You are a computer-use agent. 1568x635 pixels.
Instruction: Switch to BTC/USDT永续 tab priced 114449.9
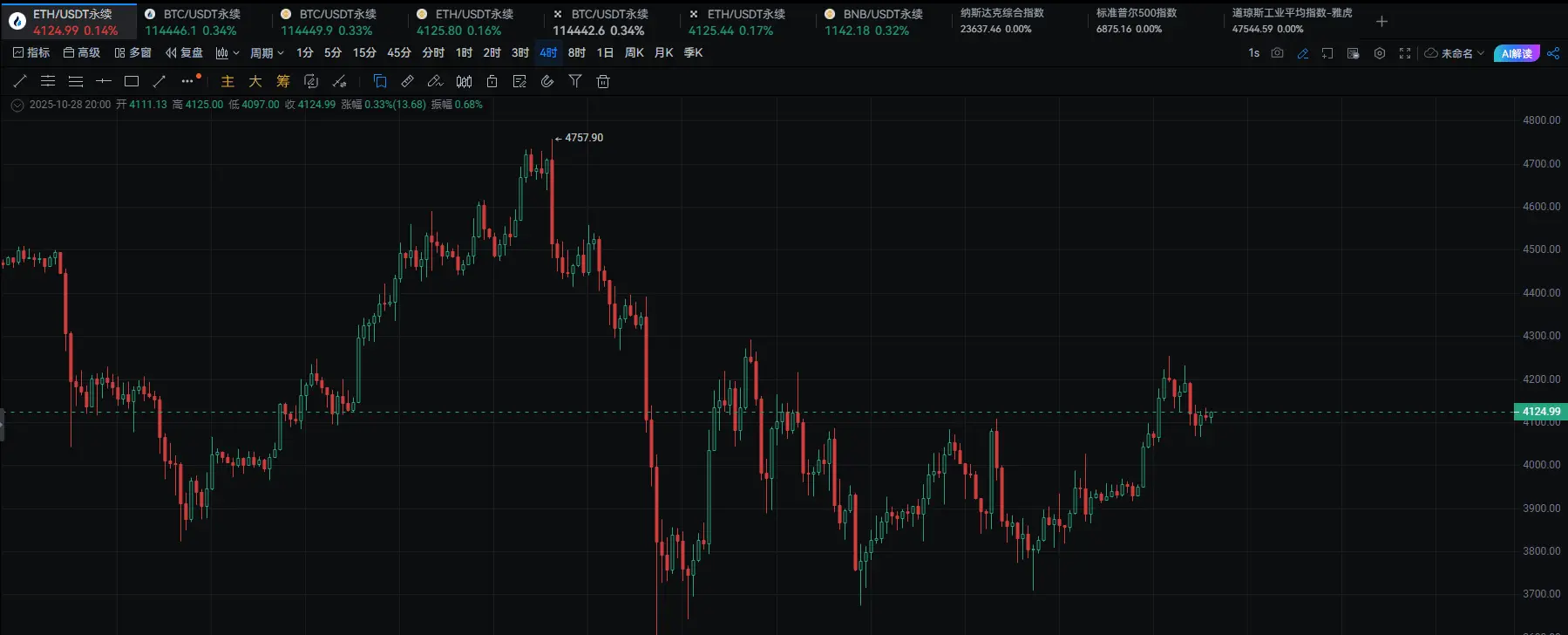tap(340, 22)
